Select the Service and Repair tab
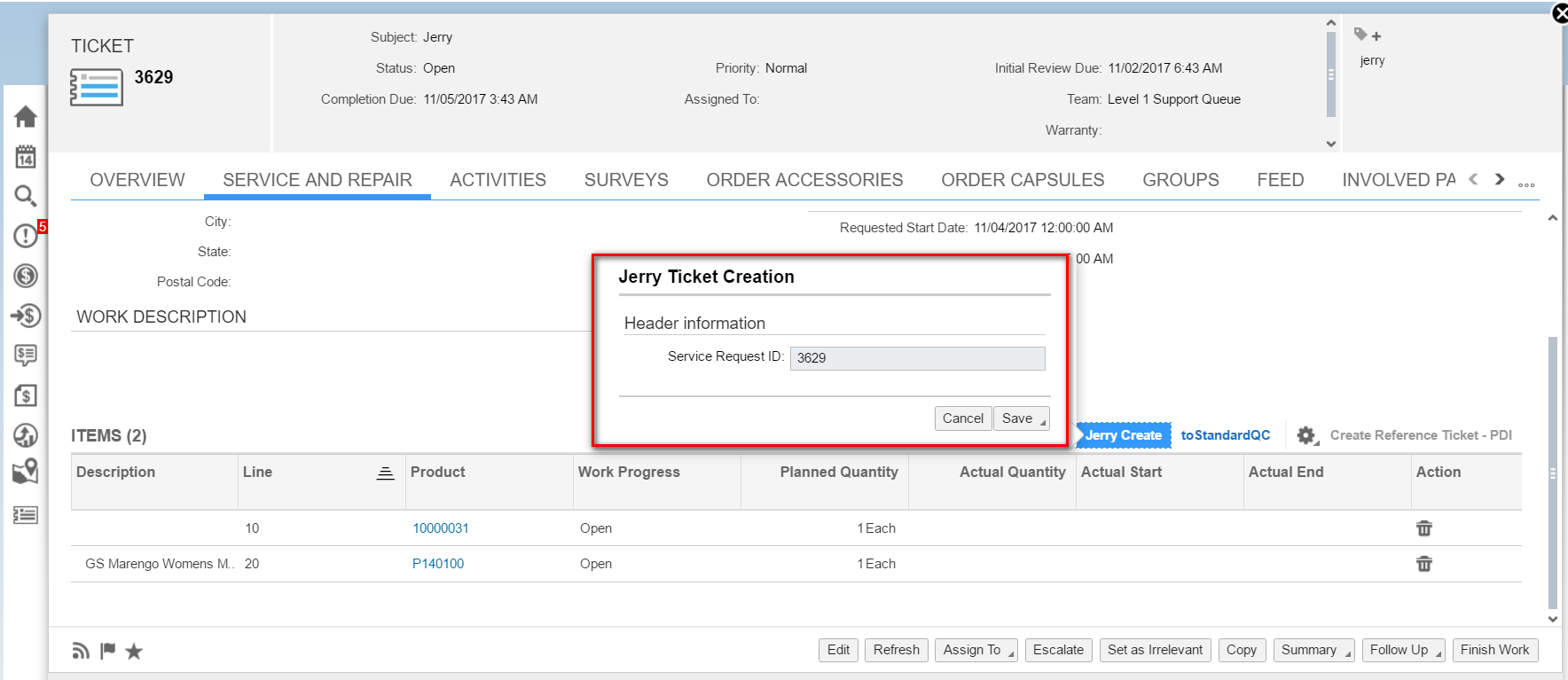Screen dimensions: 1568x680 (x=318, y=180)
